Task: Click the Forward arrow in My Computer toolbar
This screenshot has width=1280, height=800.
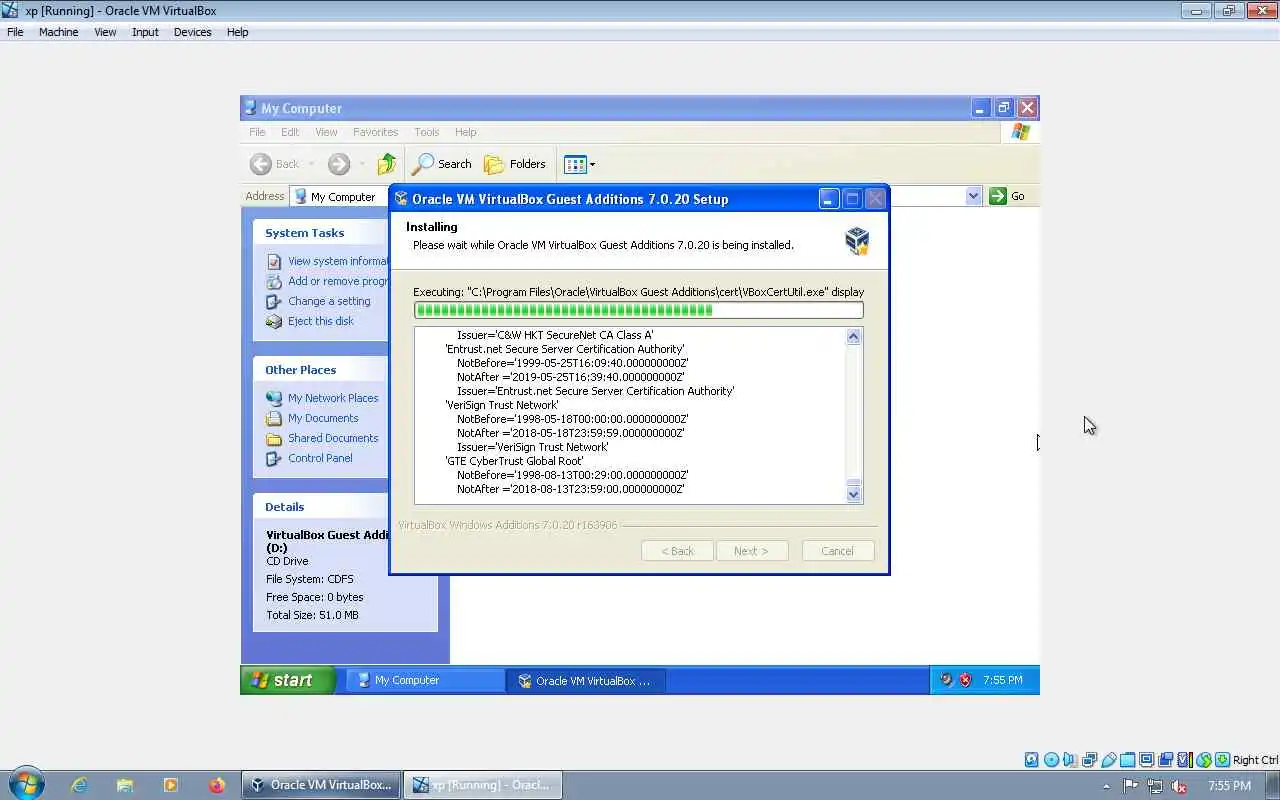Action: 339,164
